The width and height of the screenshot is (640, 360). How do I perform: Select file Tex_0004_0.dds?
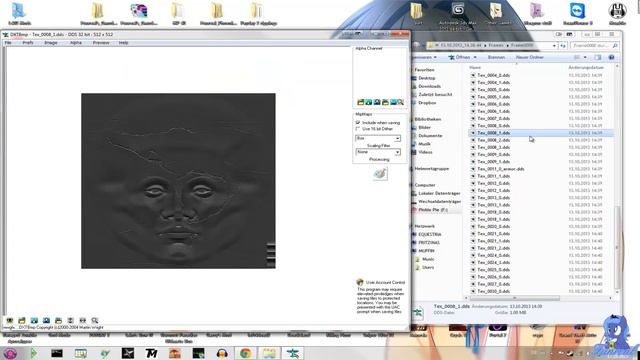(493, 75)
